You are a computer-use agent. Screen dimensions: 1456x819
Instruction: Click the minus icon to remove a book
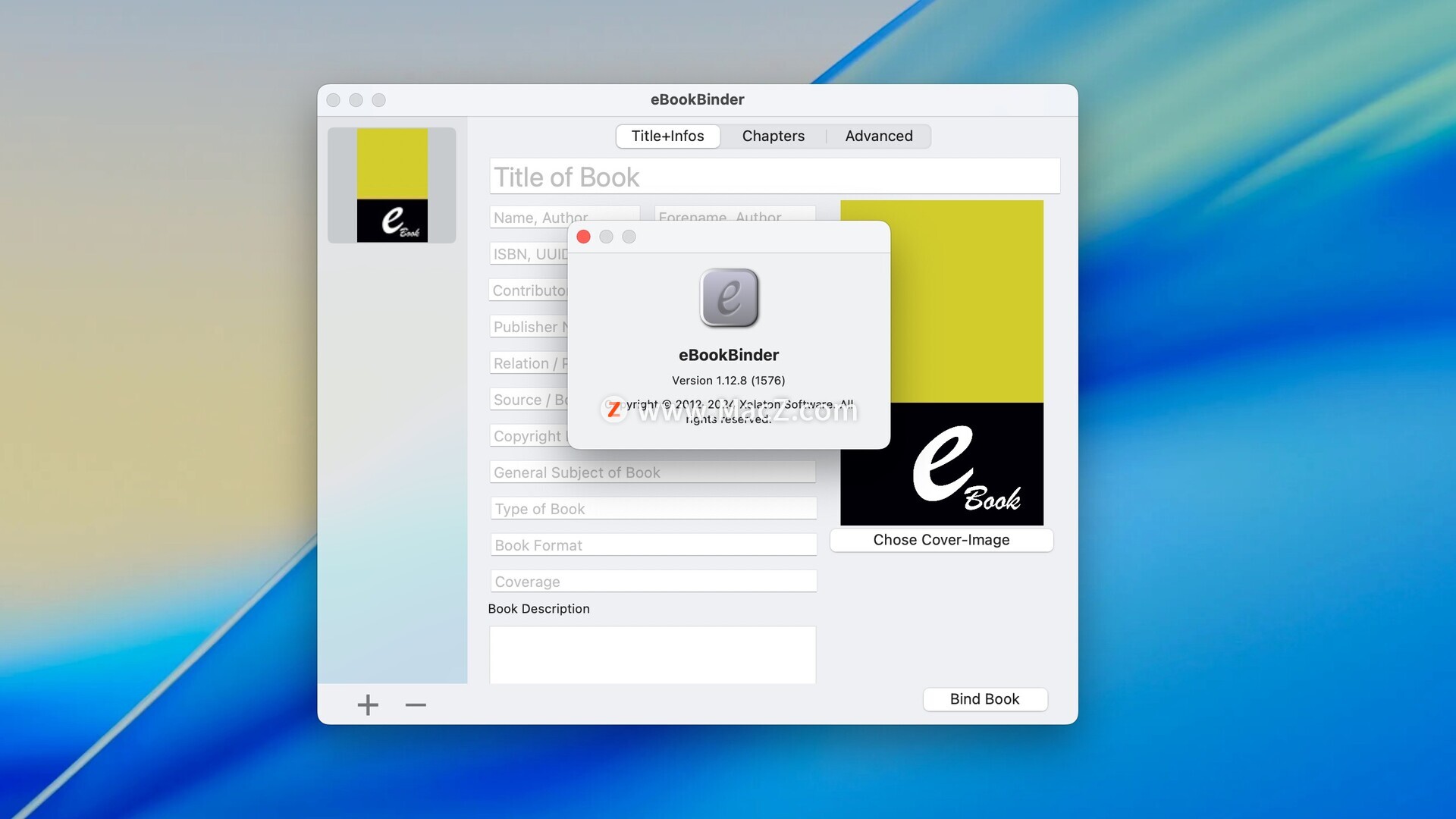[x=416, y=704]
